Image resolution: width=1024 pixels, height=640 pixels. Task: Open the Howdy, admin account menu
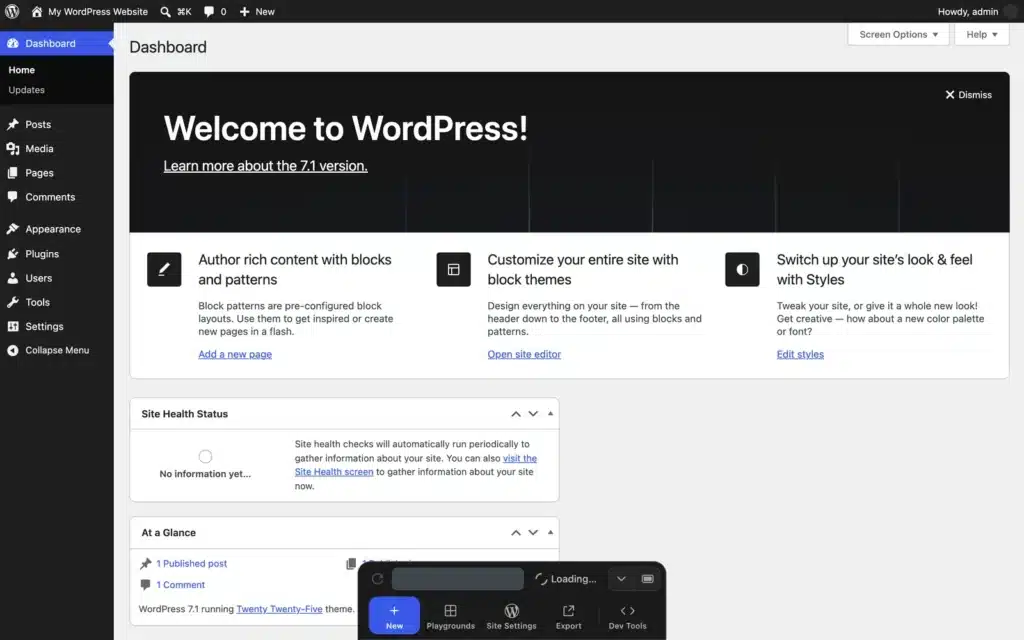click(968, 11)
